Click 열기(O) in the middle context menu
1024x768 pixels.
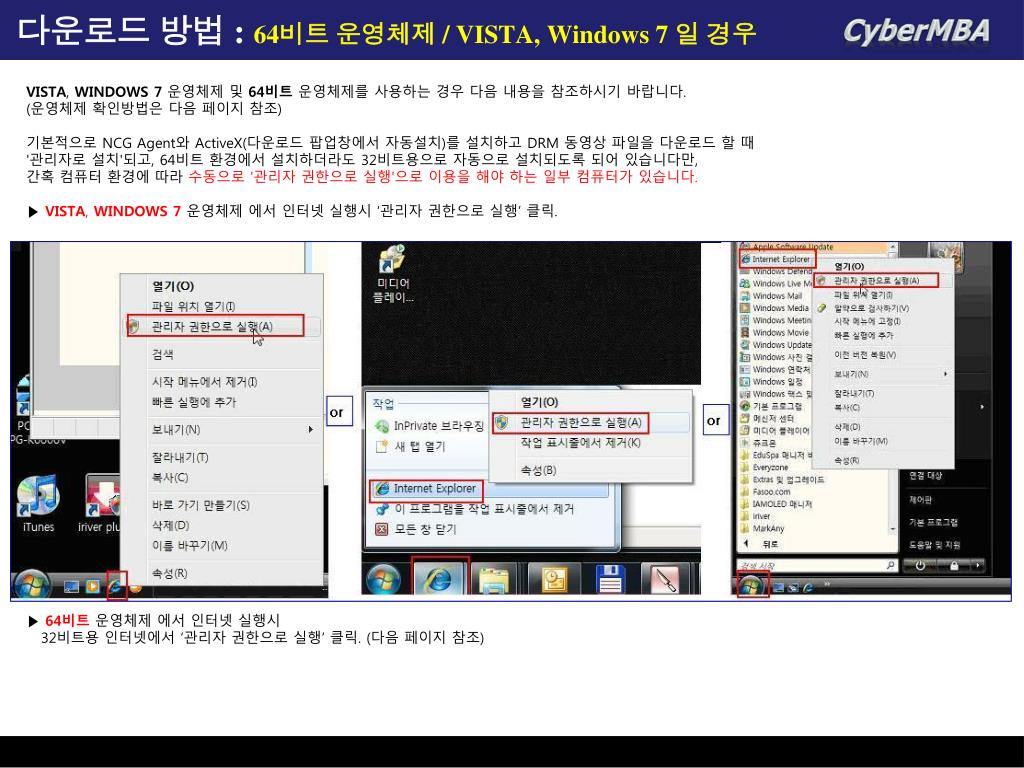(x=539, y=402)
